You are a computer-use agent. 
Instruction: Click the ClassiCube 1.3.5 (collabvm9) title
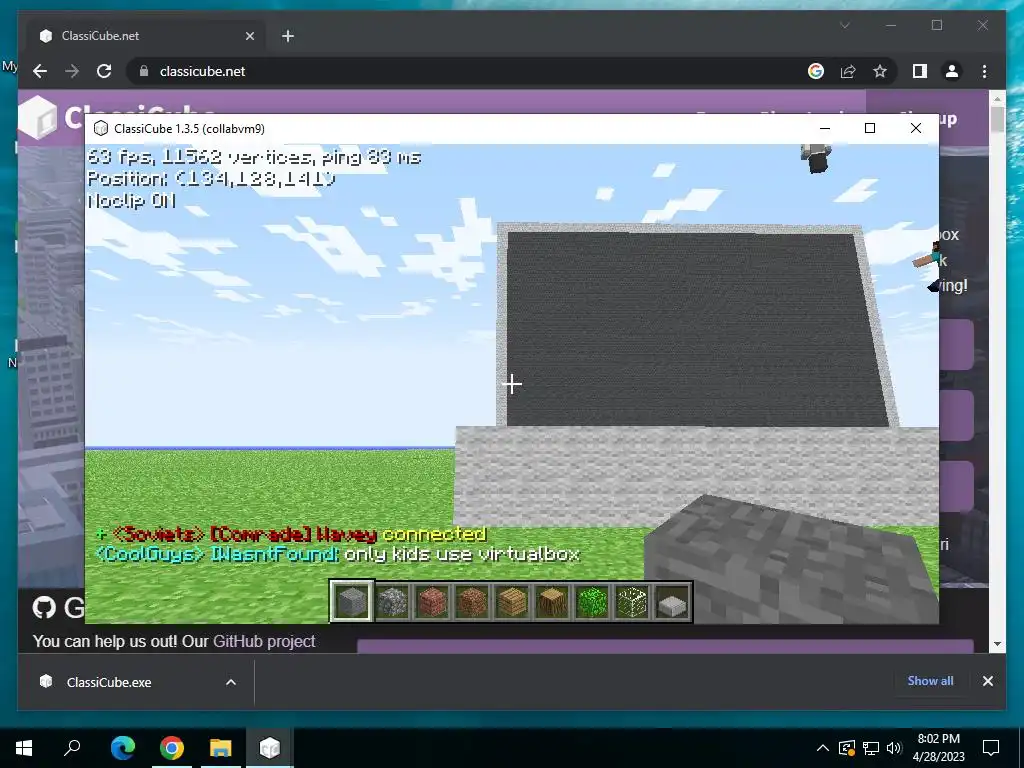point(189,129)
